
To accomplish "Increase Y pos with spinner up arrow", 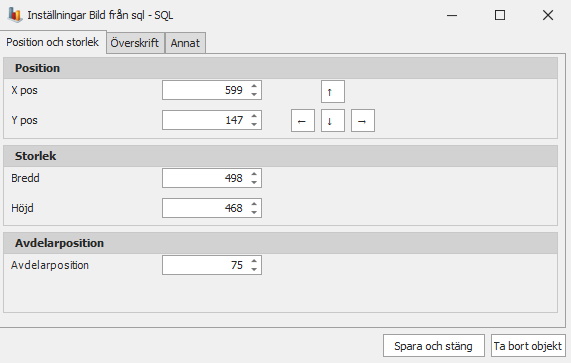I will 254,116.
